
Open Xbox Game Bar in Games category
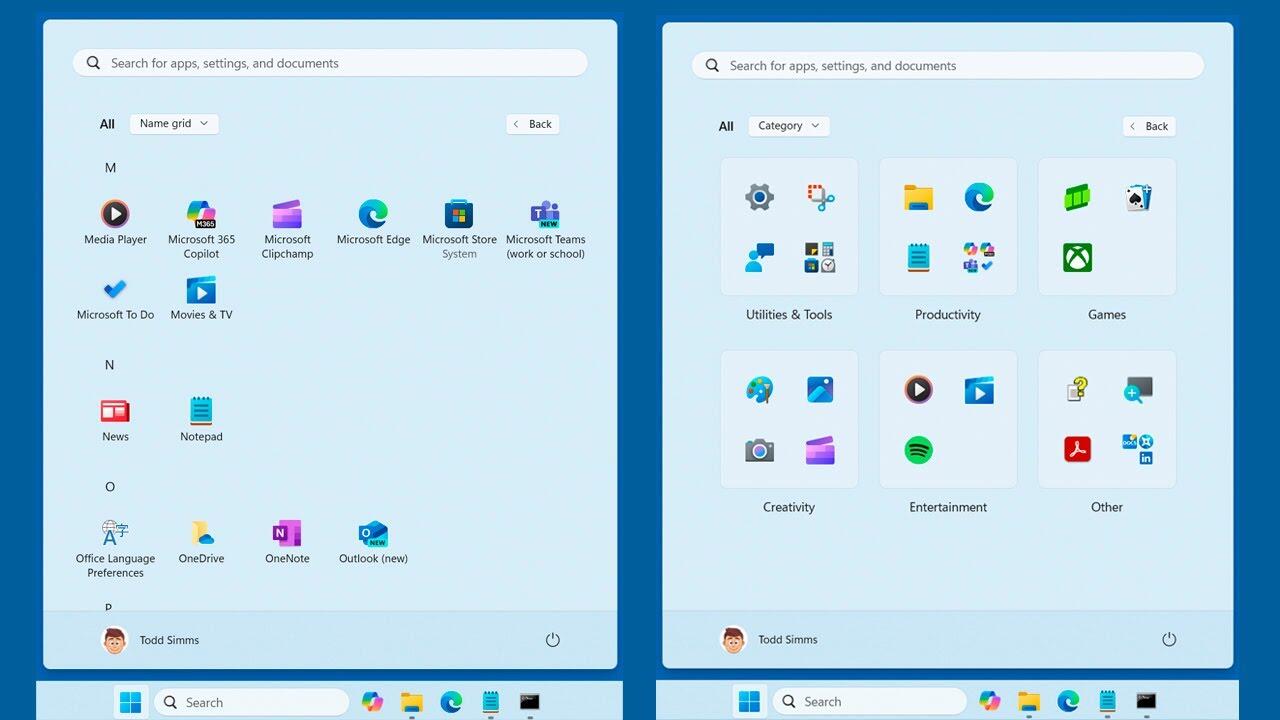point(1078,197)
